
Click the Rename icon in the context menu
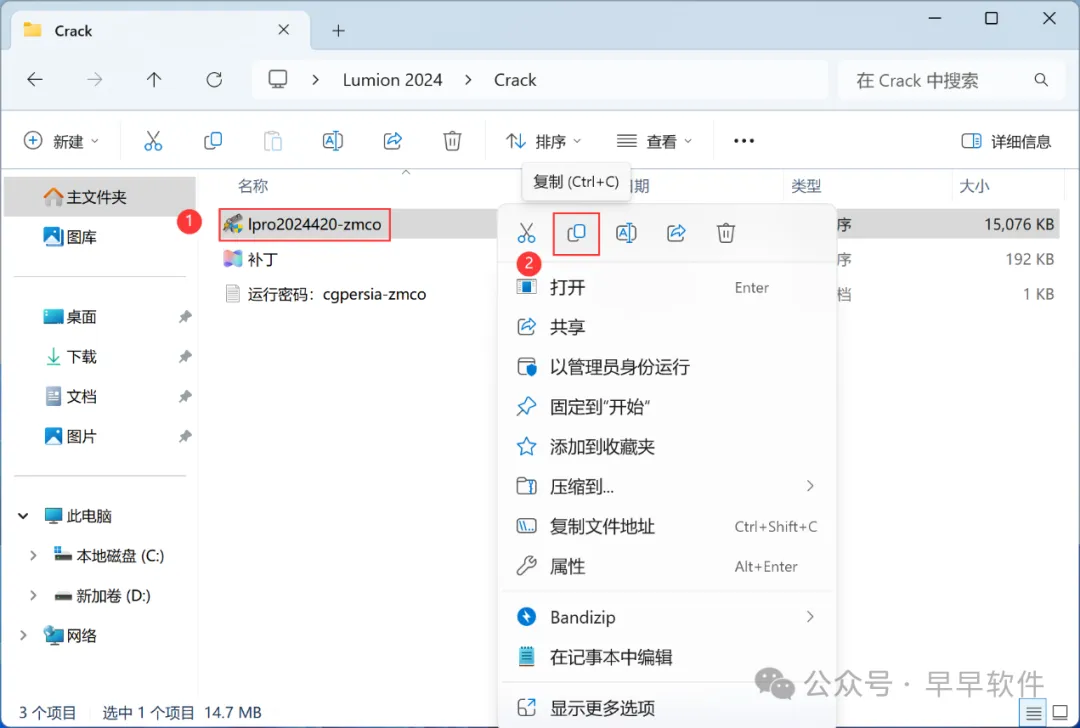point(626,233)
